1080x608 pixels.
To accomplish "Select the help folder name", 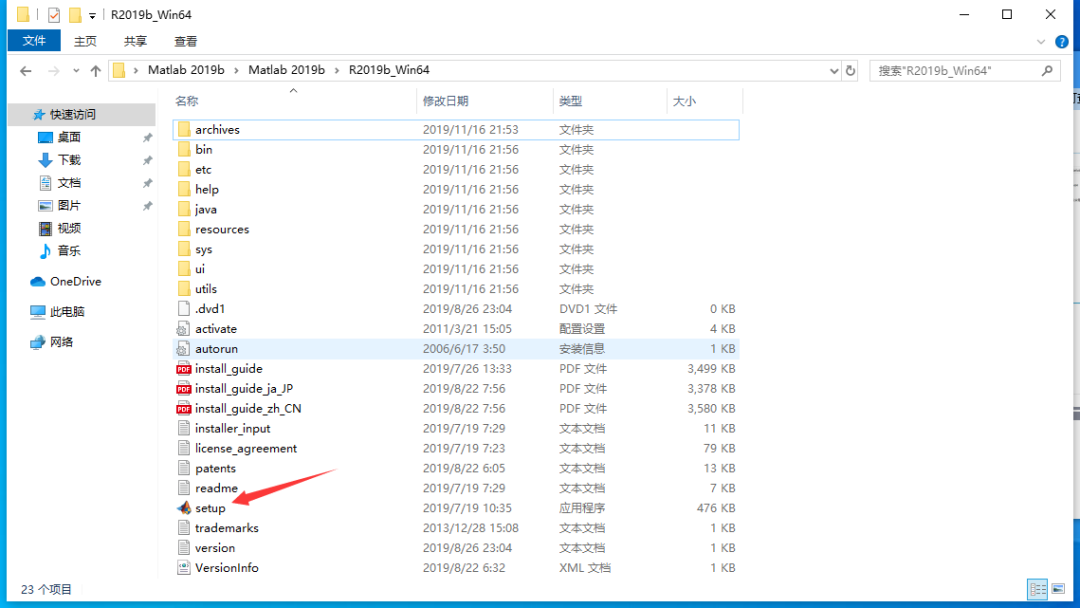I will (207, 189).
